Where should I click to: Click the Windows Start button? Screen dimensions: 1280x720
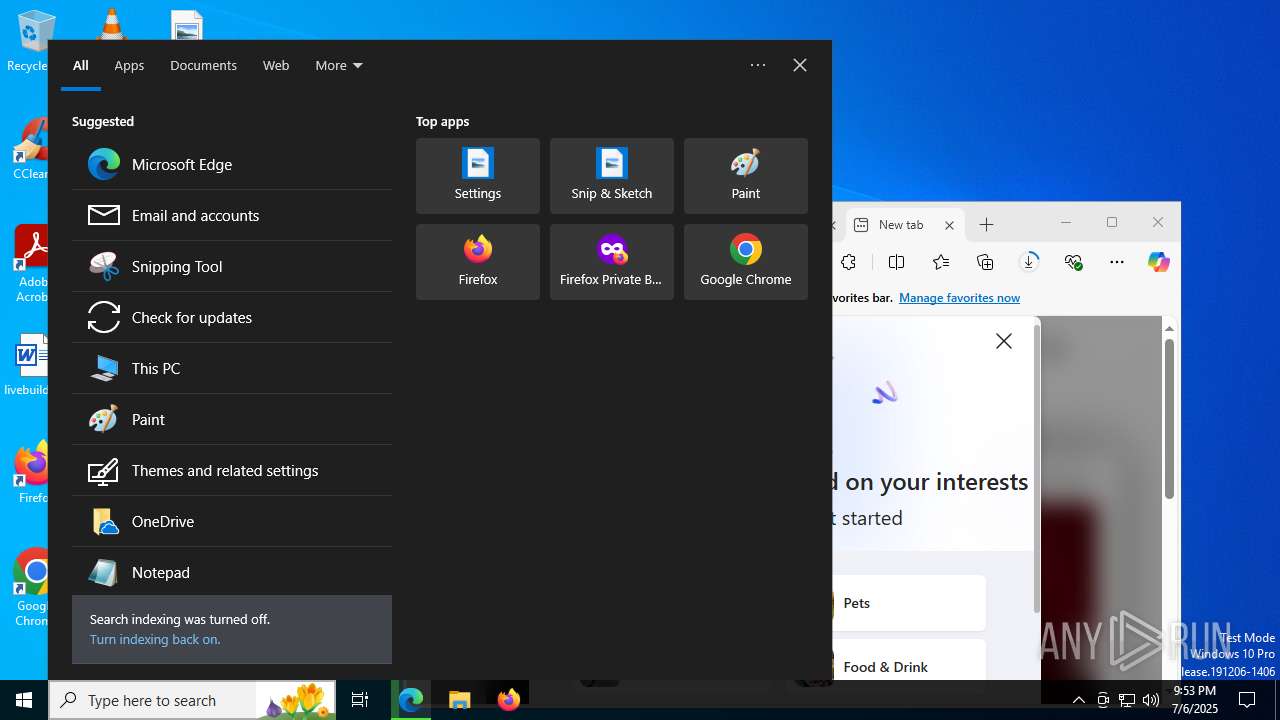click(x=24, y=700)
